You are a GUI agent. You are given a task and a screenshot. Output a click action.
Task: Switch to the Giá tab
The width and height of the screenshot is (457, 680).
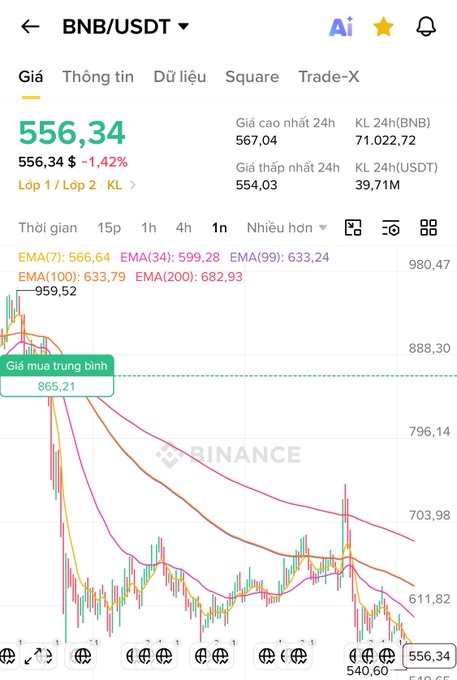click(31, 77)
